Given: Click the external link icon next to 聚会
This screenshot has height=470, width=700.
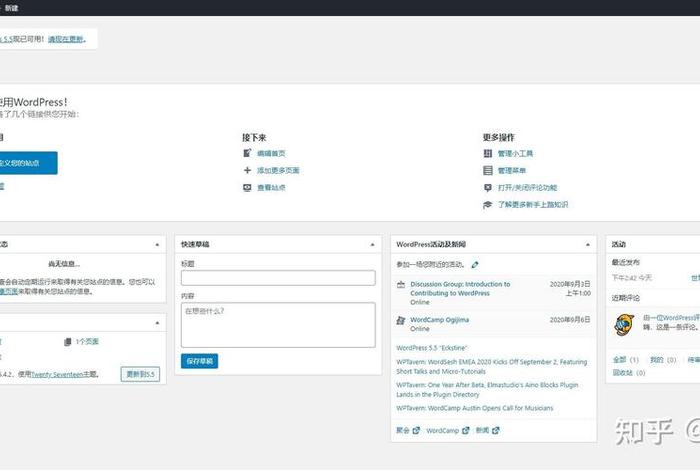Looking at the screenshot, I should click(x=416, y=430).
